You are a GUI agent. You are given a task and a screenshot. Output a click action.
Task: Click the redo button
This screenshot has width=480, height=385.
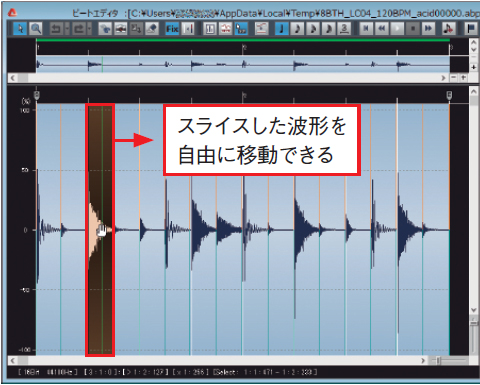click(79, 29)
